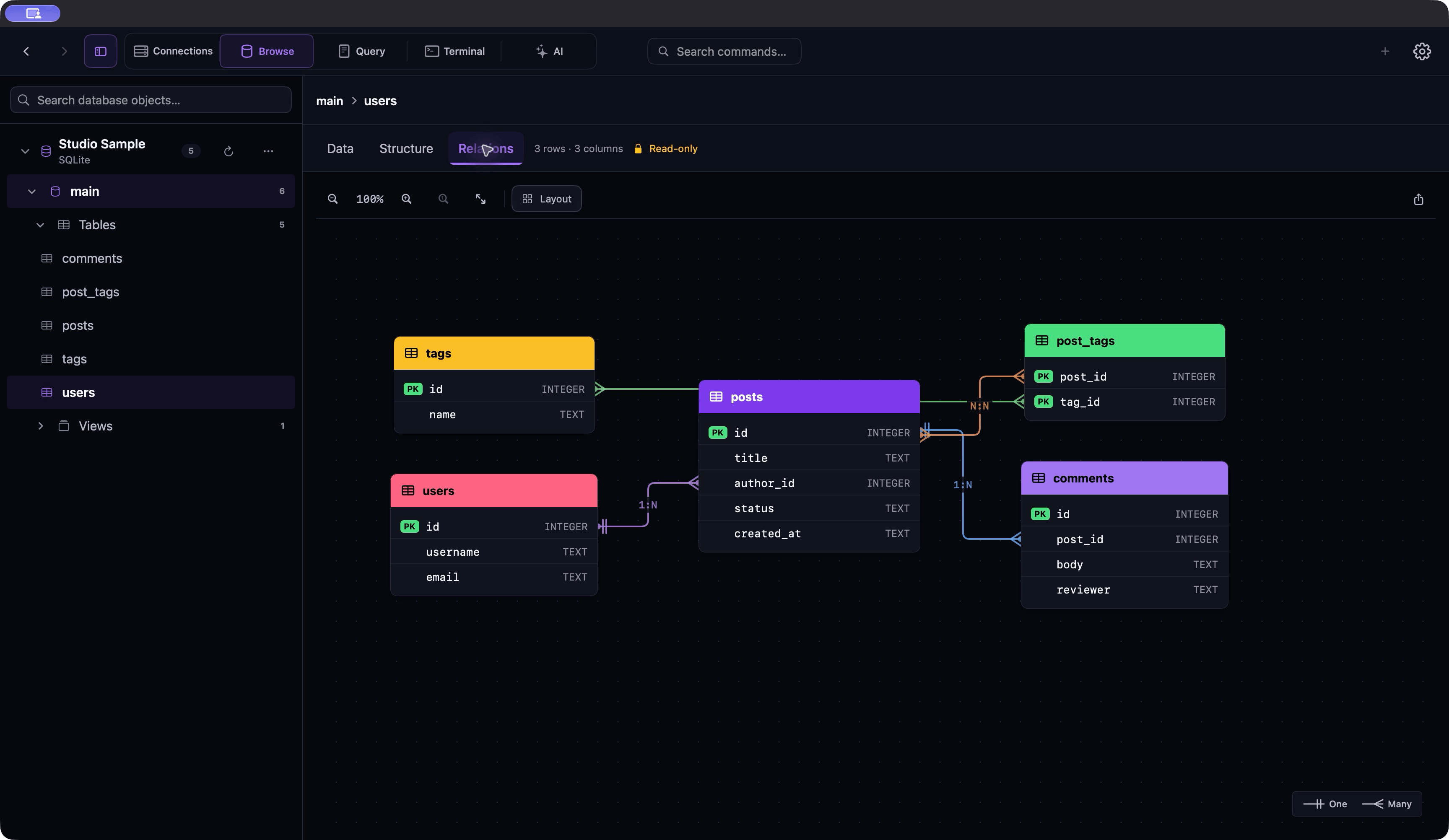Click the main breadcrumb link
The height and width of the screenshot is (840, 1449).
(x=330, y=101)
